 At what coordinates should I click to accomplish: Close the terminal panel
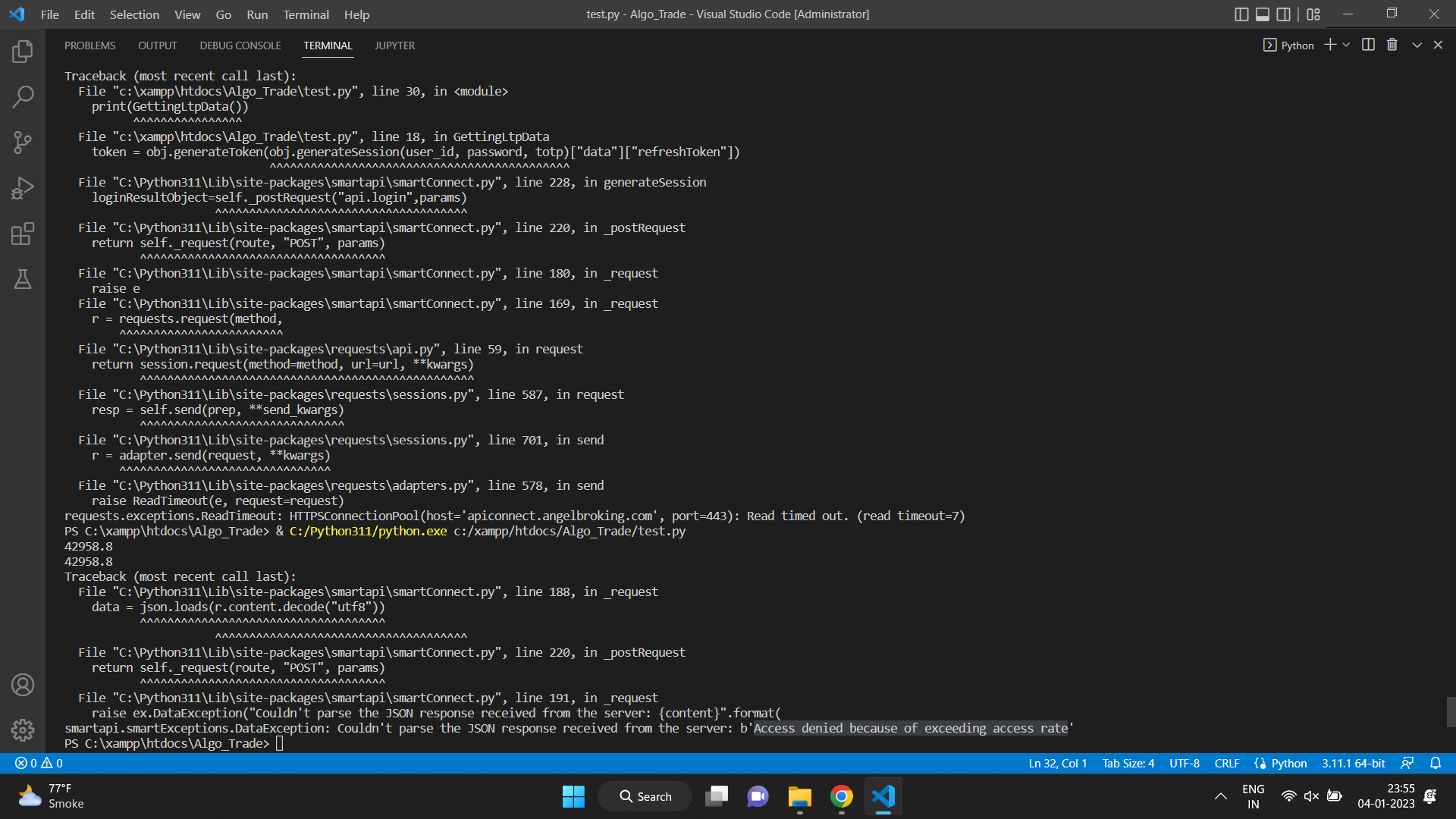pos(1438,45)
